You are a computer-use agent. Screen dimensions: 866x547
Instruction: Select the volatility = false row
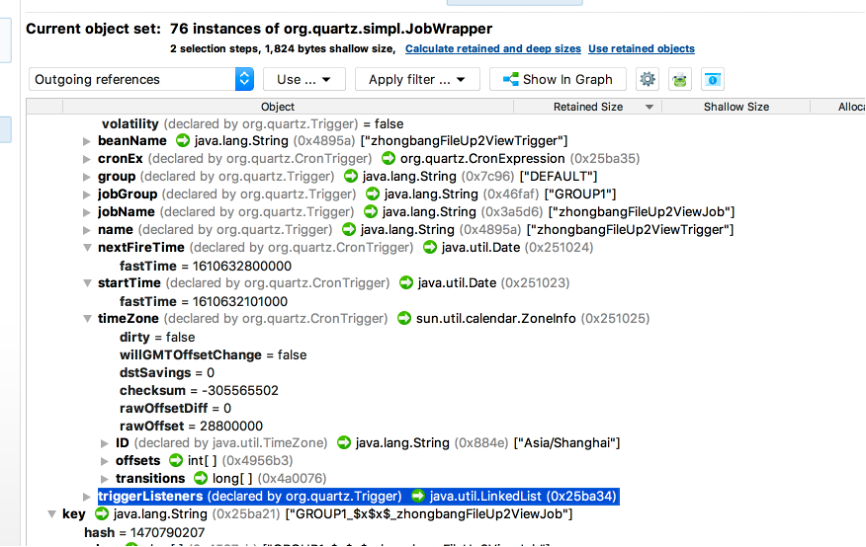click(252, 124)
